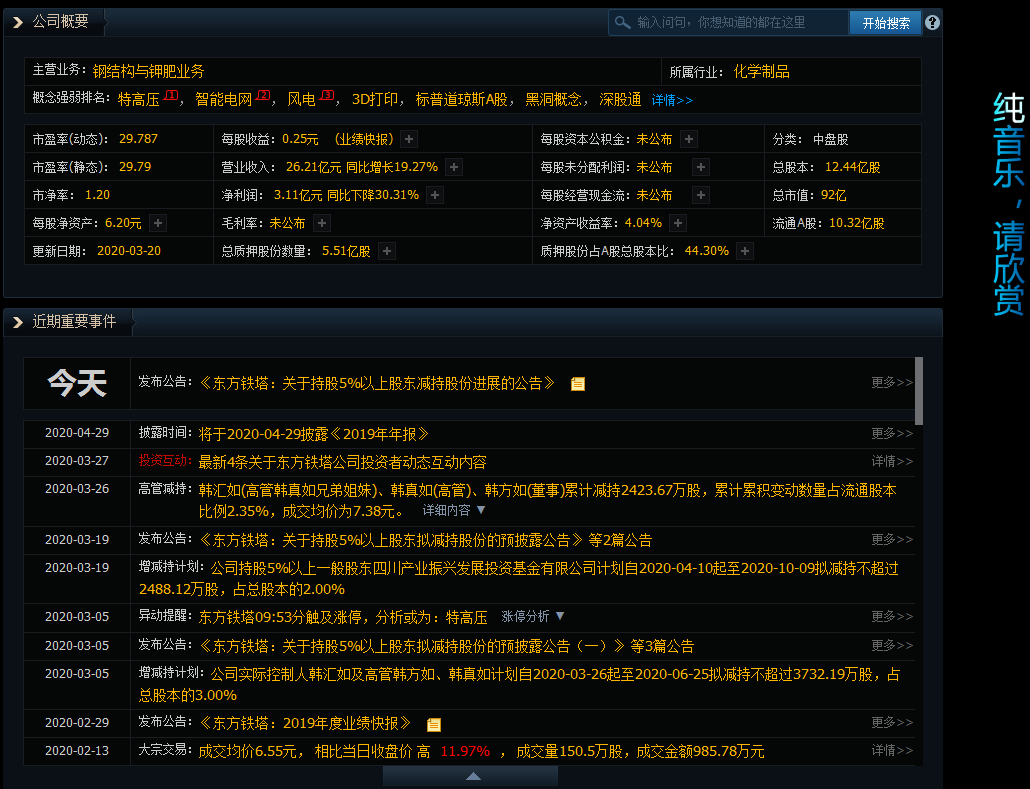Click the arrow icon beside 公司概要
Image resolution: width=1030 pixels, height=789 pixels.
coord(18,22)
